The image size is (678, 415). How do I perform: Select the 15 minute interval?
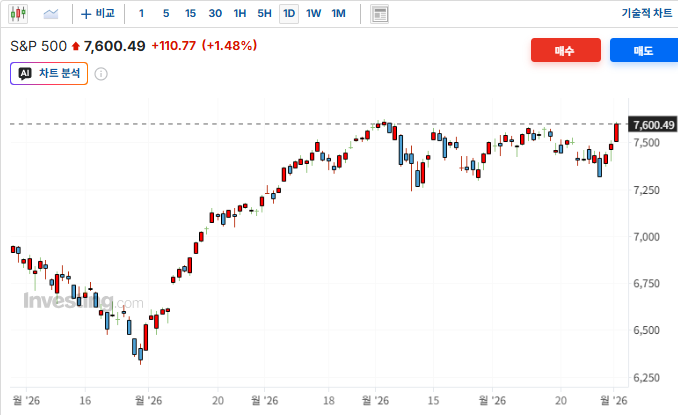point(190,14)
